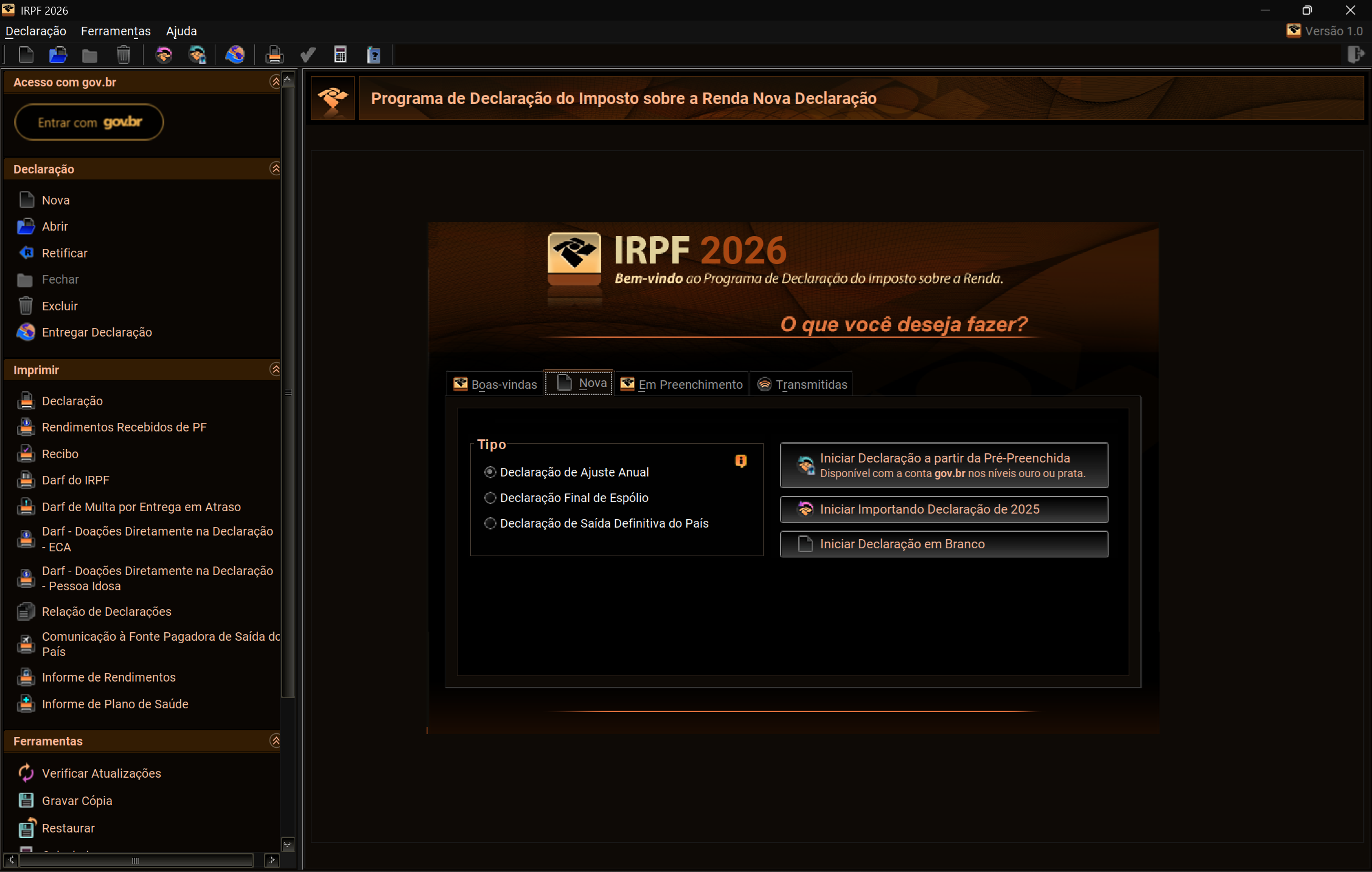Screen dimensions: 1372x872
Task: Click Iniciar Declaração em Branco button
Action: click(x=944, y=544)
